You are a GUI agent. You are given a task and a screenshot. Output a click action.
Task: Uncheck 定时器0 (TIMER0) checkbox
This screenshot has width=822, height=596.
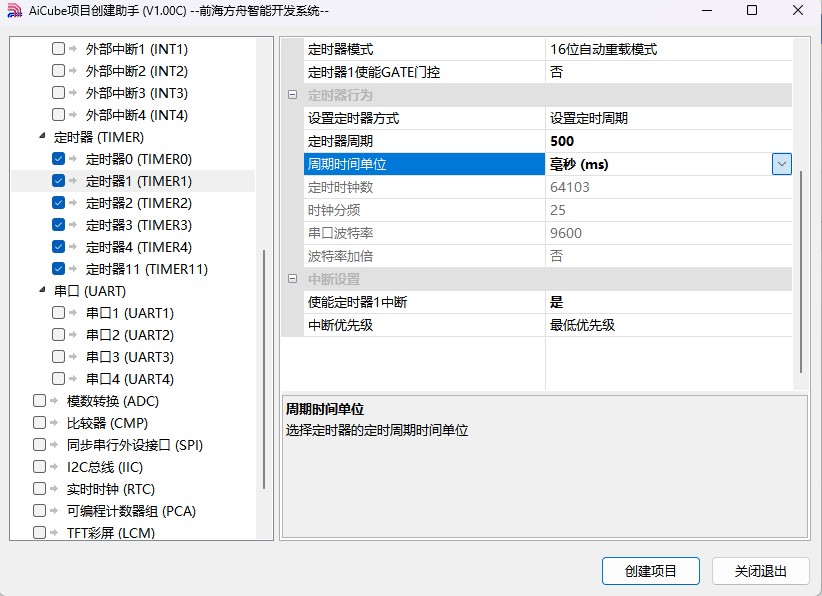click(x=58, y=158)
